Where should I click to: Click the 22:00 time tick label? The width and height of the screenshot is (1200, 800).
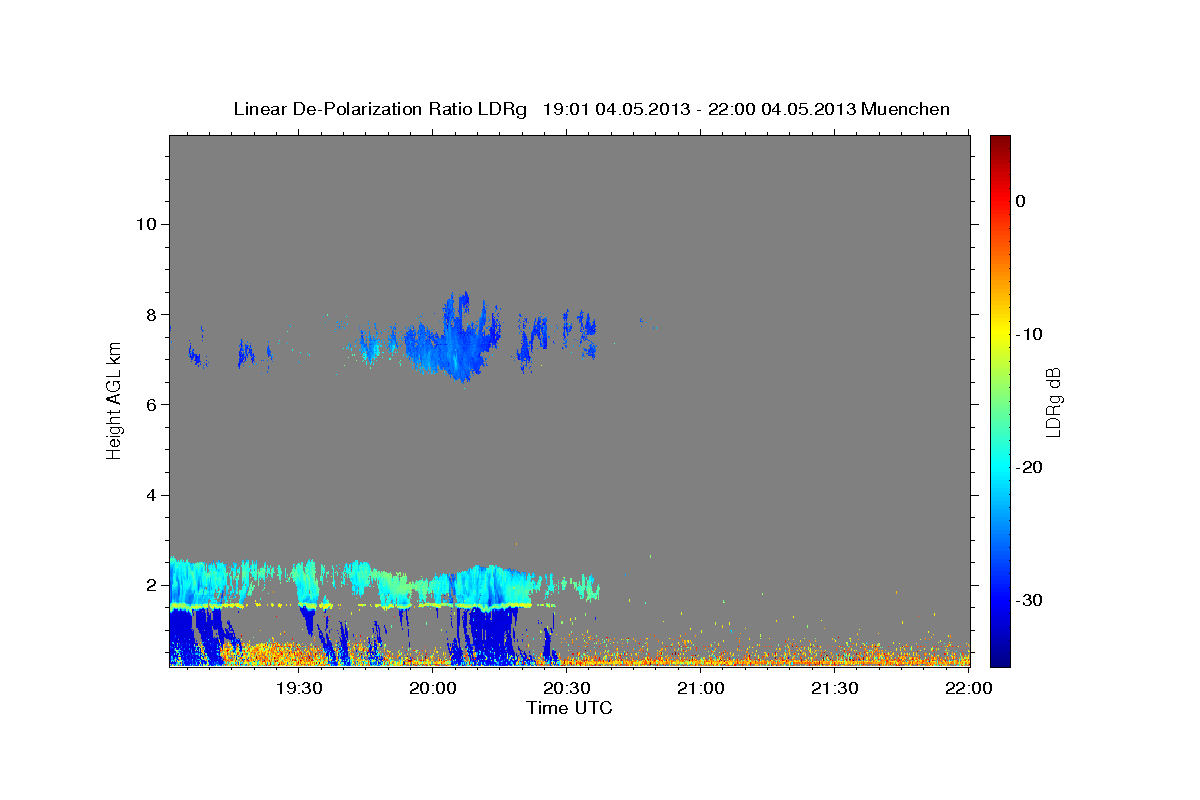point(967,688)
